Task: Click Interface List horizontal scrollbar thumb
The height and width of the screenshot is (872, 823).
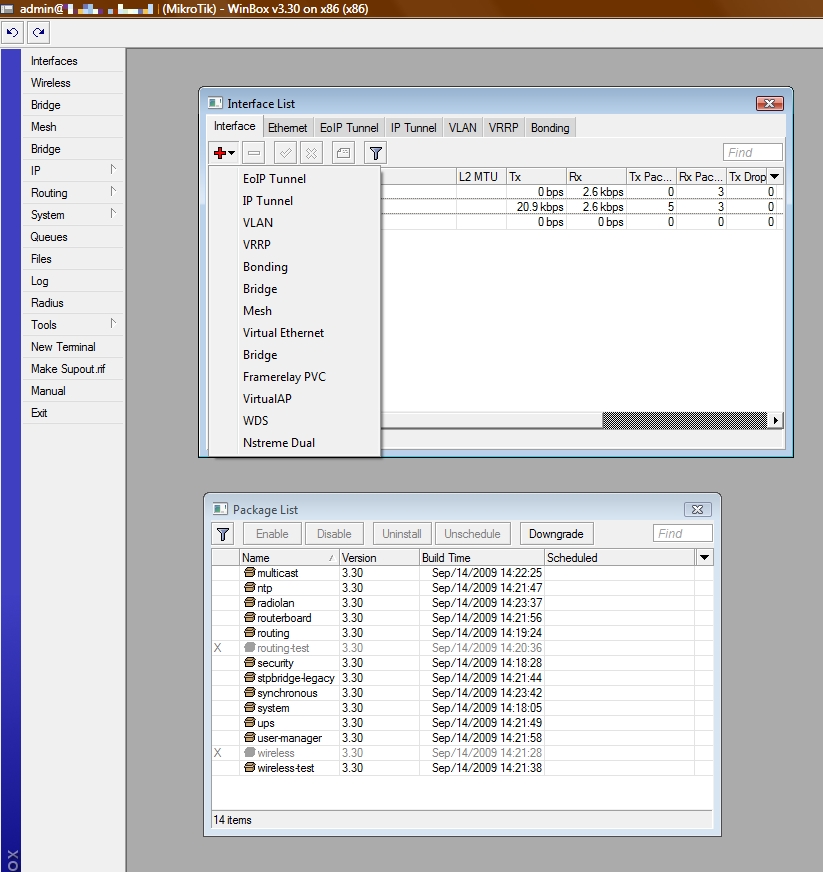Action: [x=685, y=420]
